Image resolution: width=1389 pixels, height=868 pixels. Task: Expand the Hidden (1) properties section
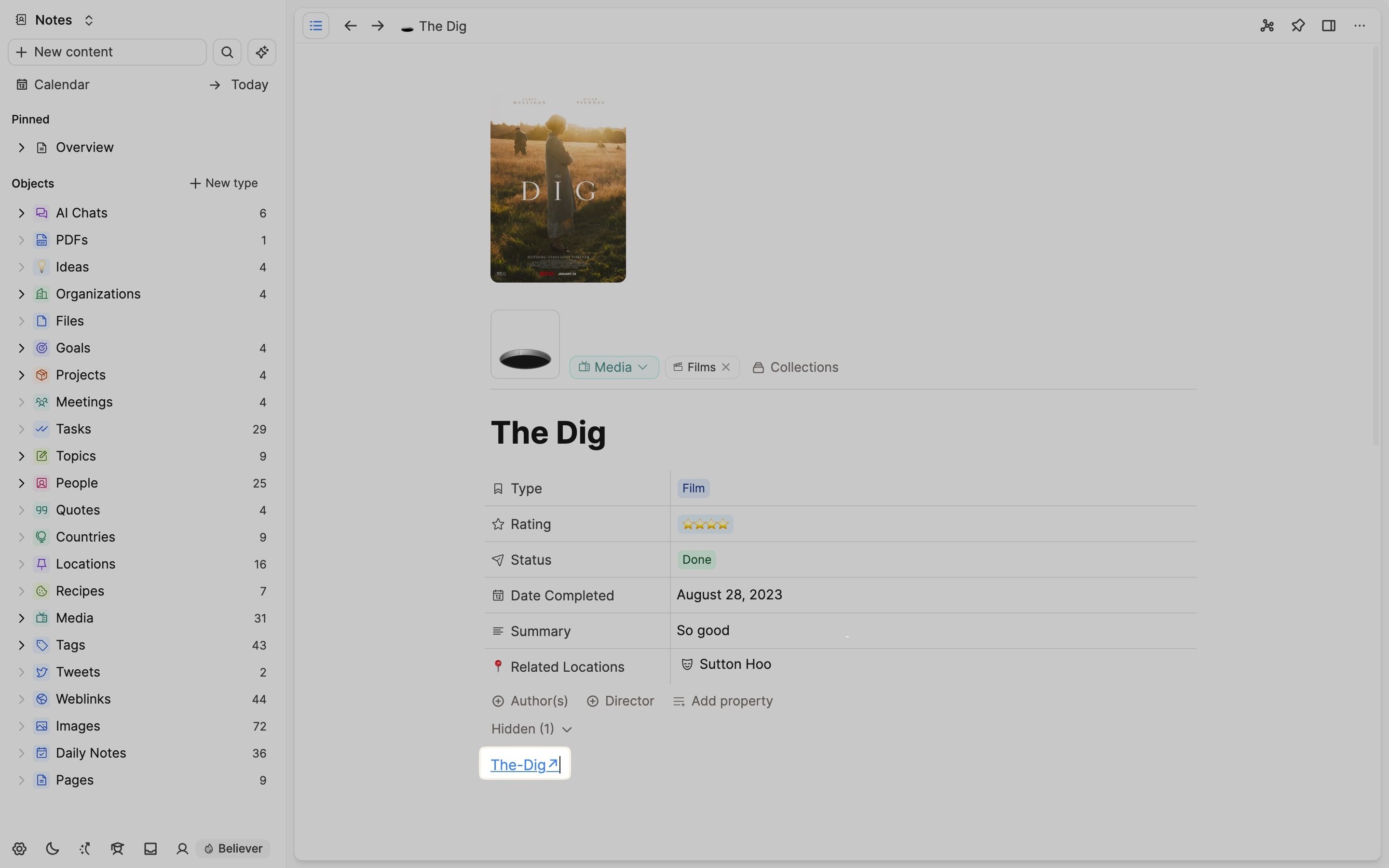pyautogui.click(x=531, y=729)
